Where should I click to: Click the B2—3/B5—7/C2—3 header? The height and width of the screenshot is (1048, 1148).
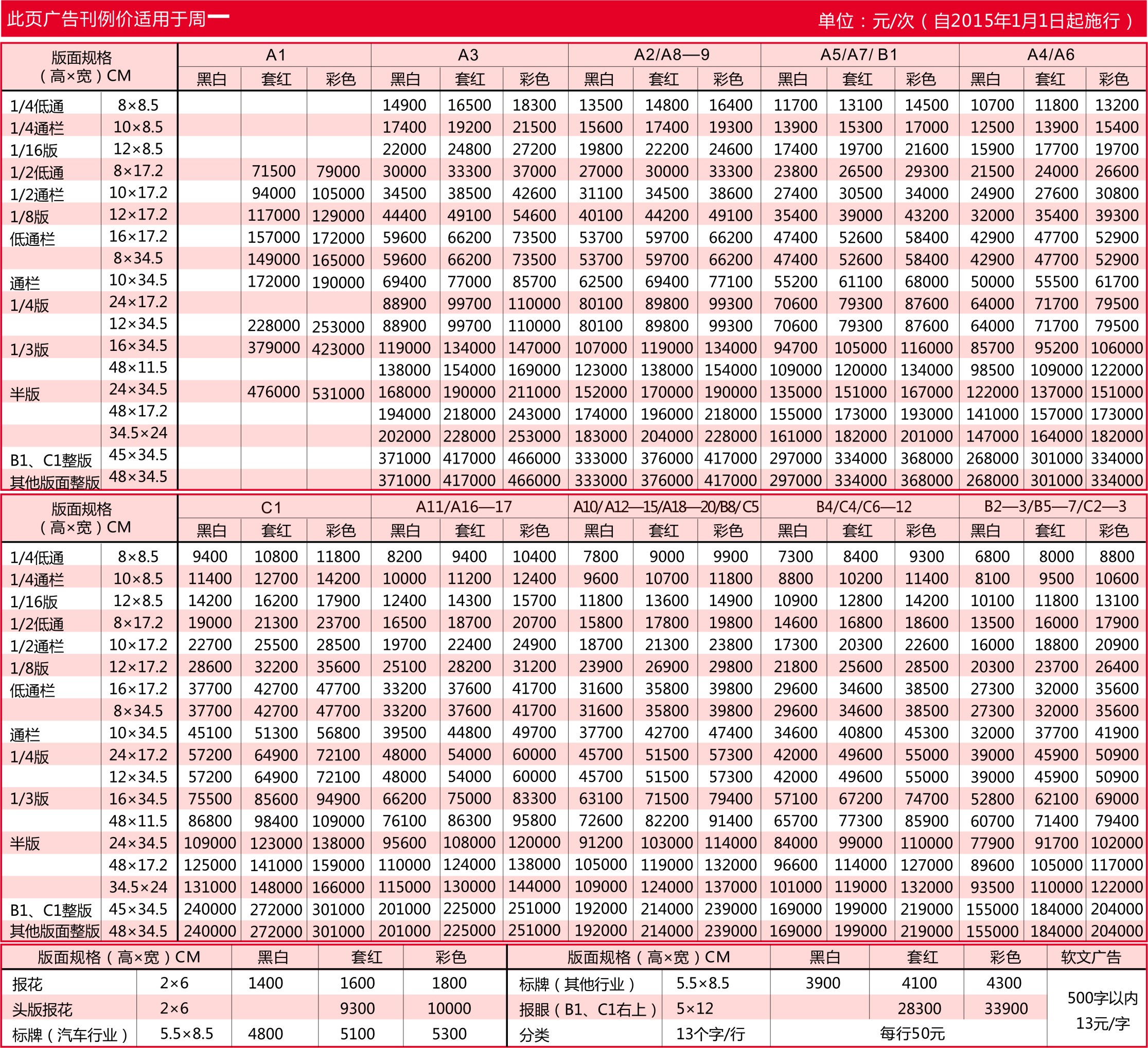[1055, 507]
